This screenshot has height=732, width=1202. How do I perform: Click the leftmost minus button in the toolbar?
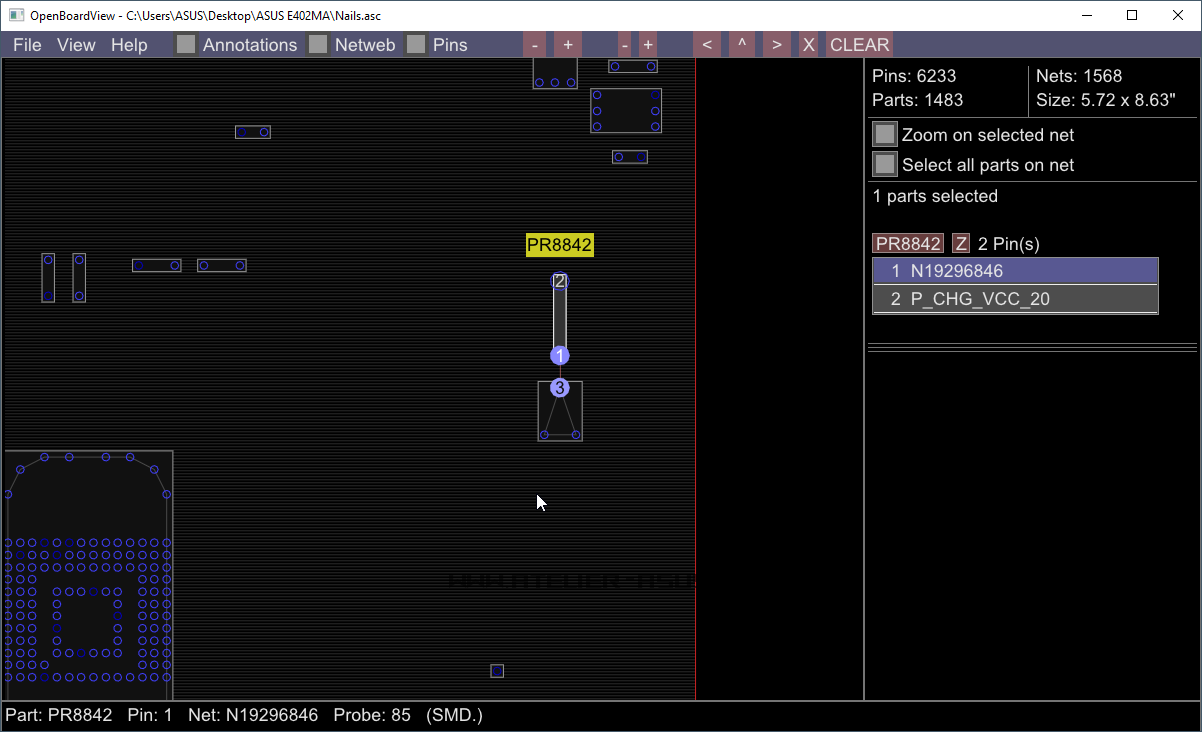point(536,45)
